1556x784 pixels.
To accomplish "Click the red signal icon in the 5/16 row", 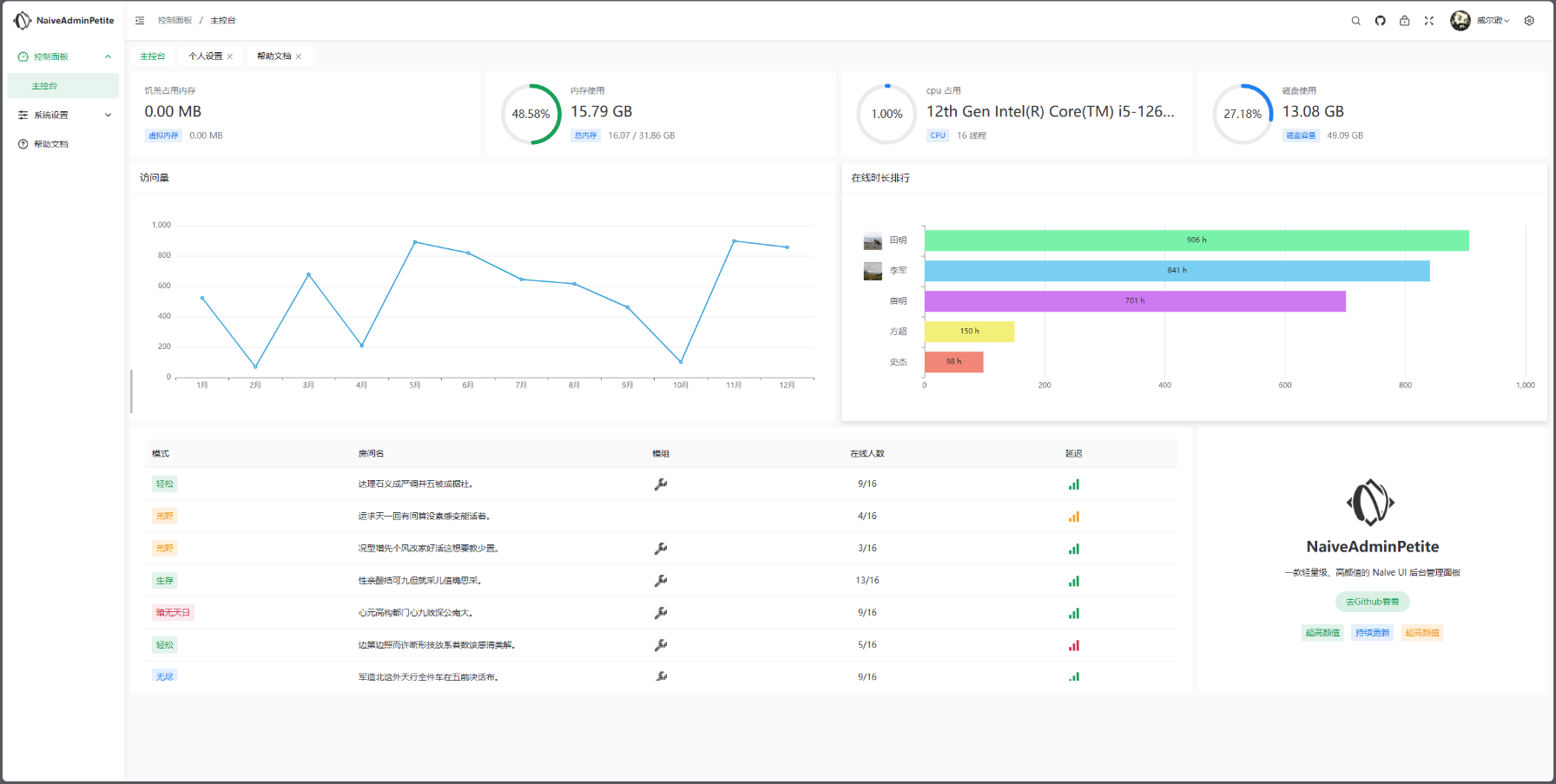I will 1074,645.
